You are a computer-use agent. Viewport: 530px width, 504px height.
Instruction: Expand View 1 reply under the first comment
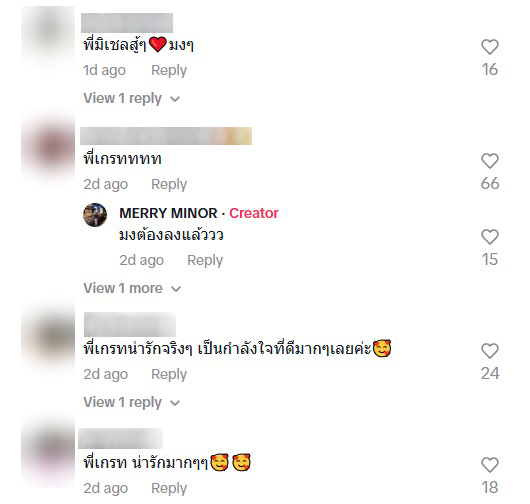point(131,98)
